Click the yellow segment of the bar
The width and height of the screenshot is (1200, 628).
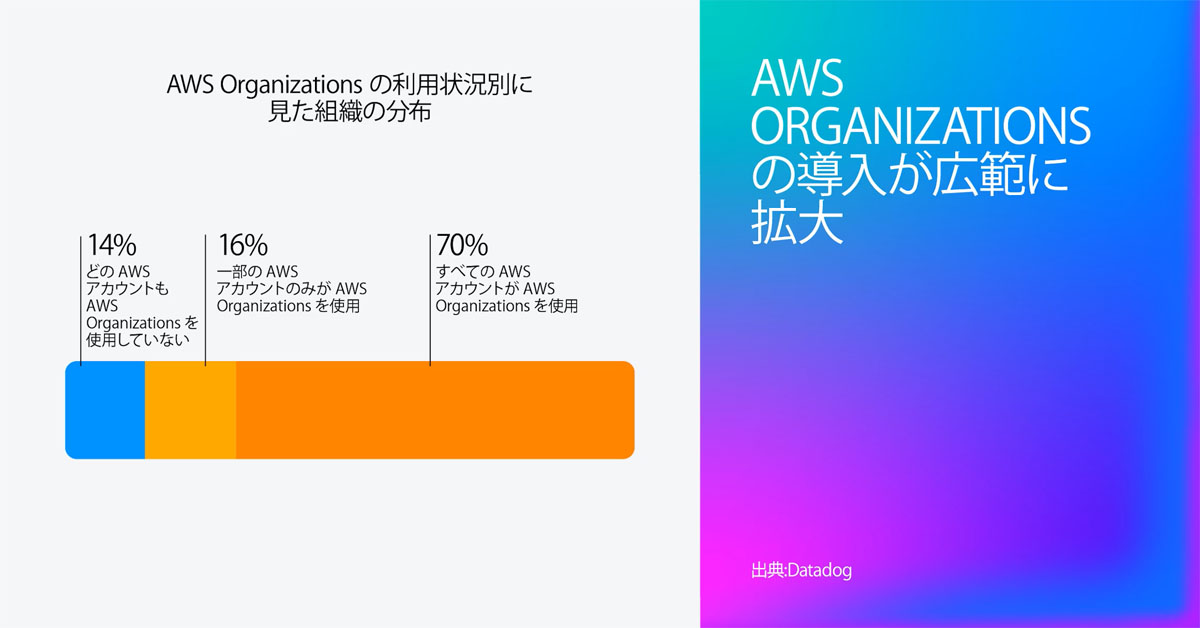[x=190, y=410]
